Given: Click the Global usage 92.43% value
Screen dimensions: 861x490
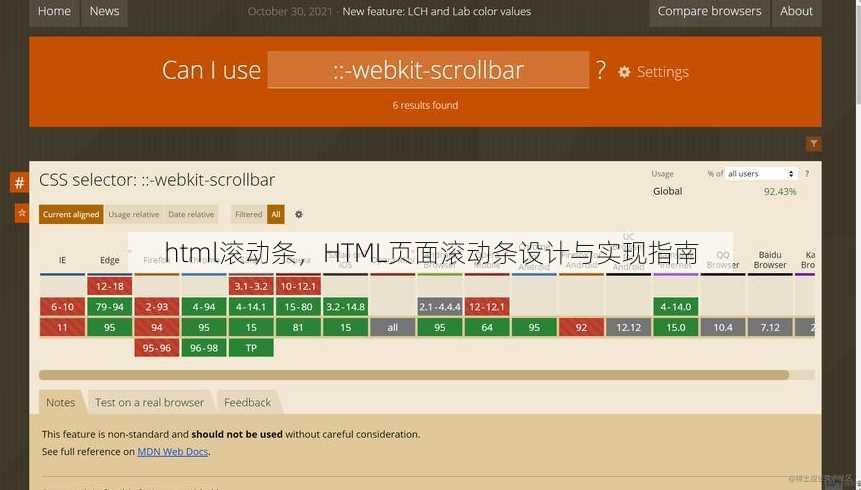Looking at the screenshot, I should (780, 191).
